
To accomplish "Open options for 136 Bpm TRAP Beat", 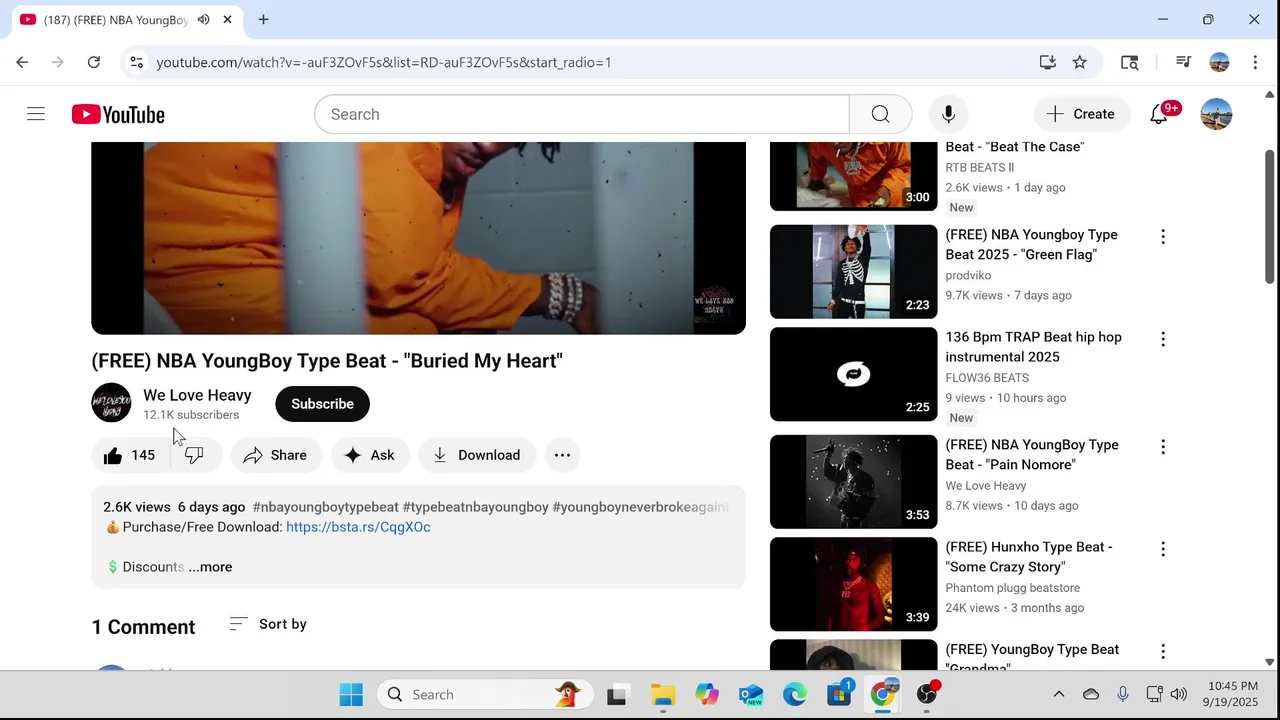I will [x=1162, y=339].
